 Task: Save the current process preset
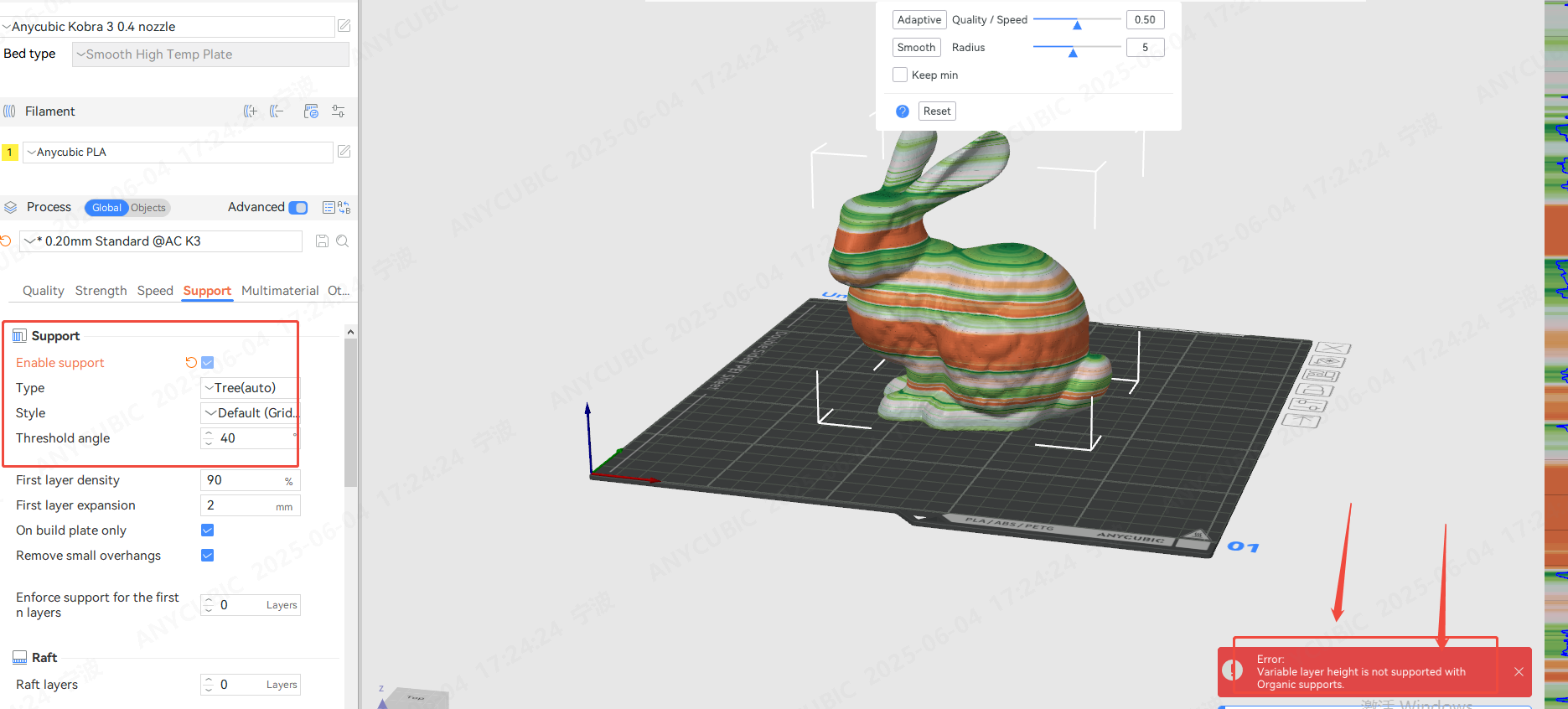click(322, 241)
